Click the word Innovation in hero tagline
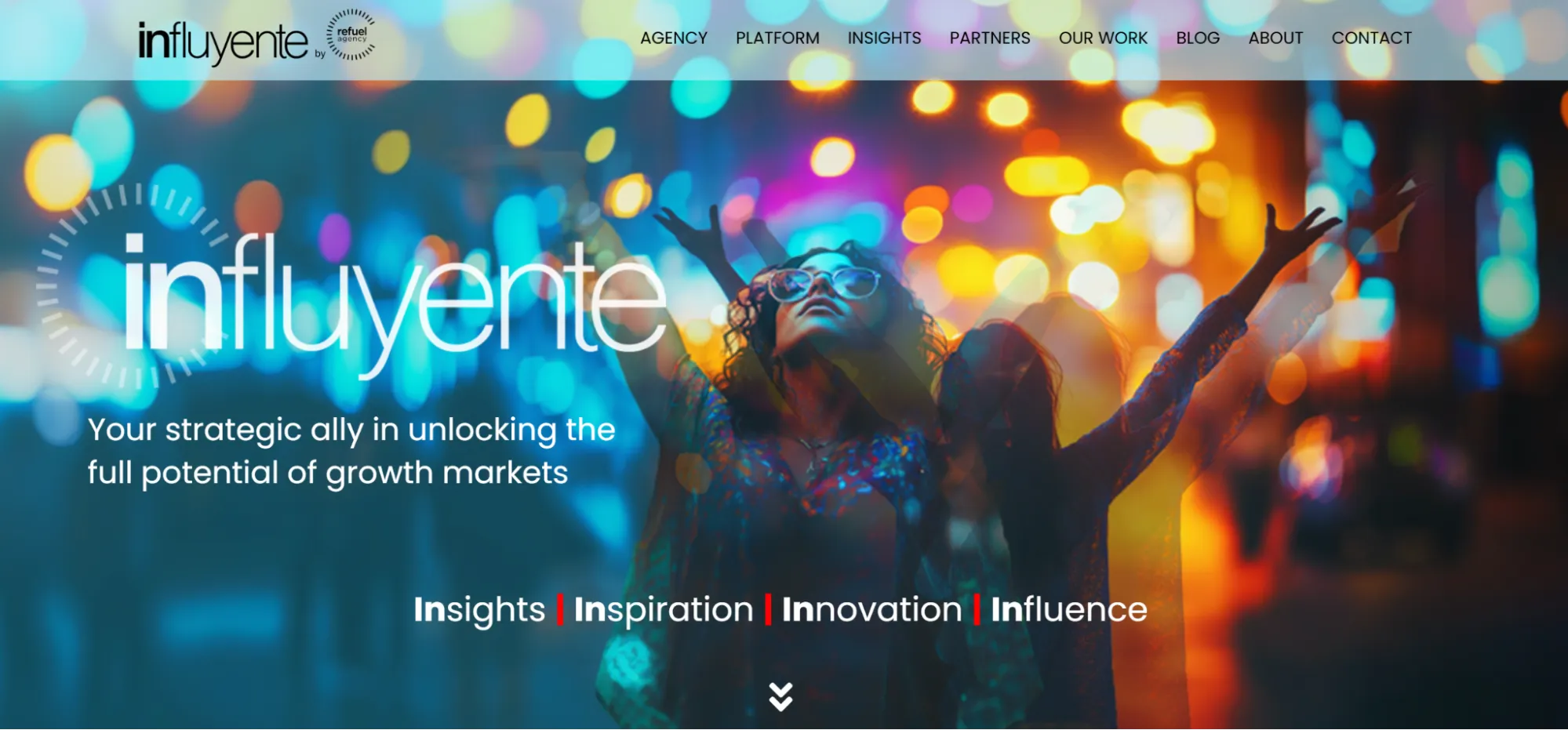 (x=871, y=610)
